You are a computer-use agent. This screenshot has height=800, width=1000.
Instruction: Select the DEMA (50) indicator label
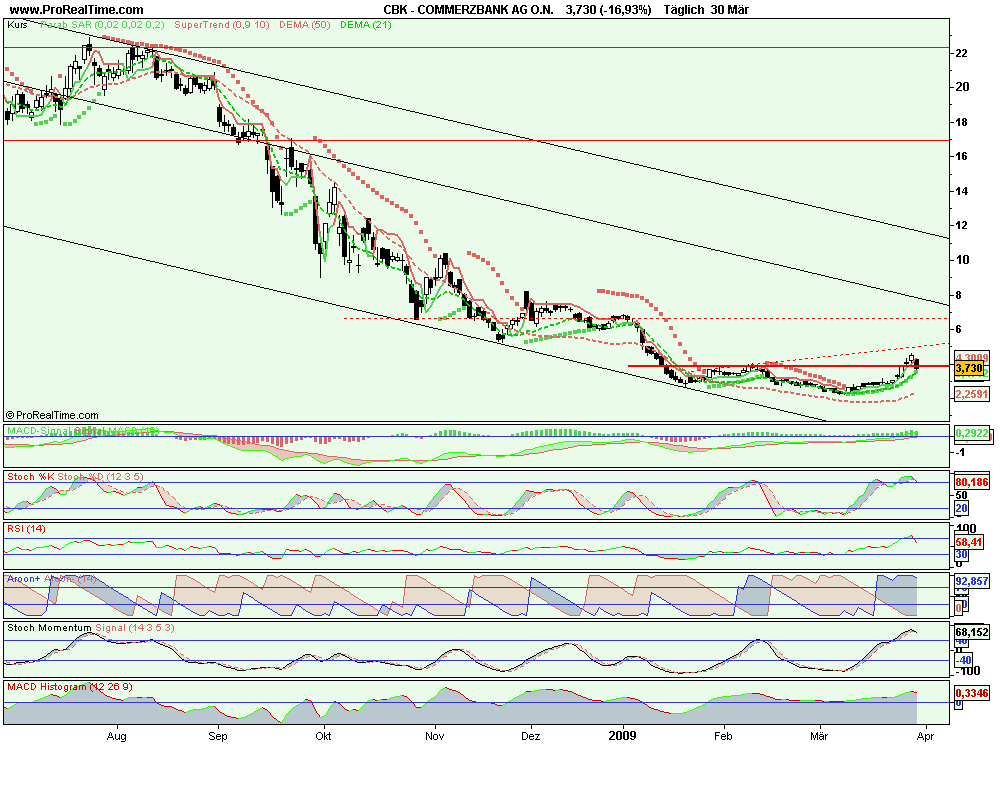(x=304, y=25)
